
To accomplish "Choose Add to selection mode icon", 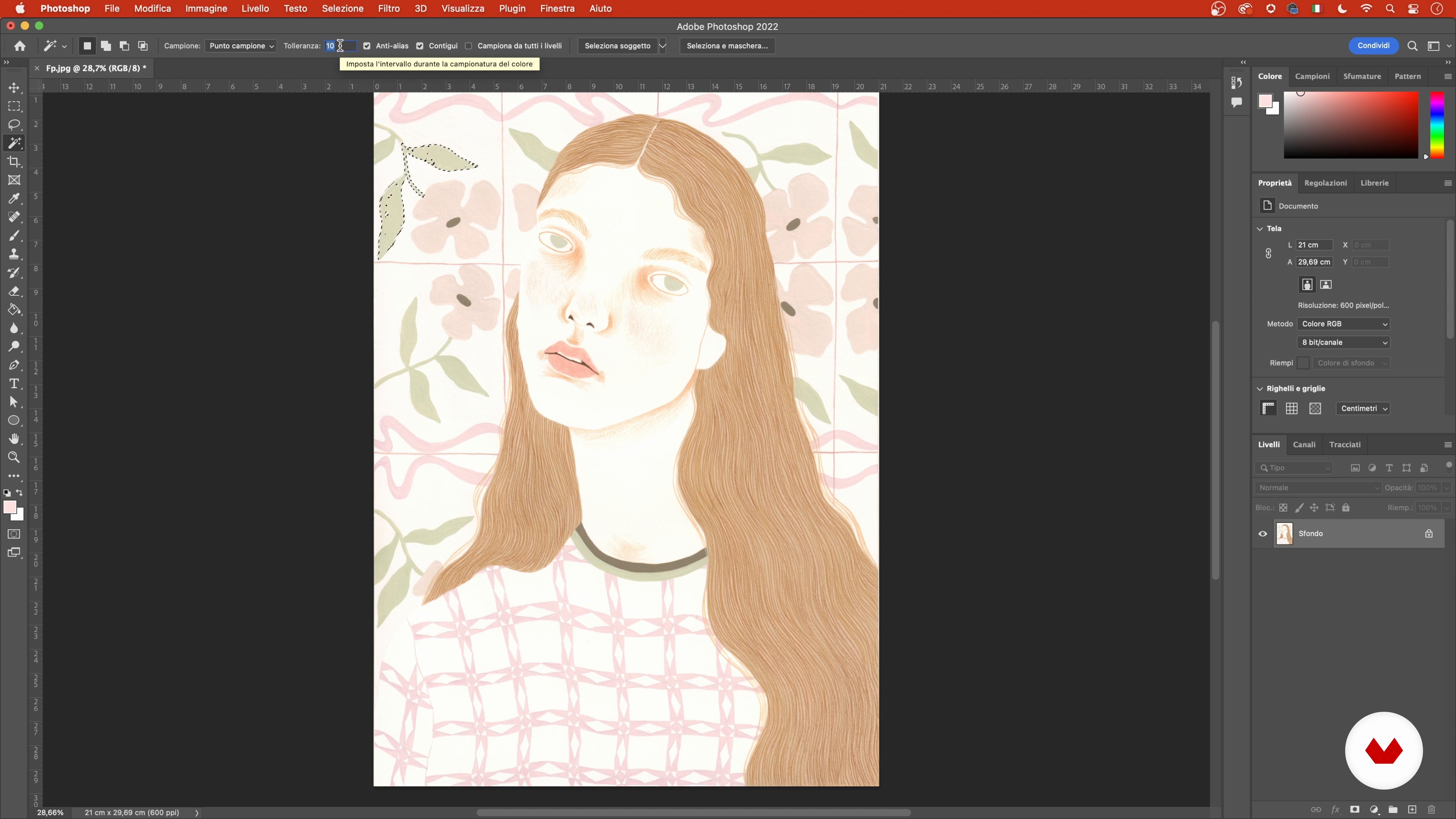I will click(106, 46).
